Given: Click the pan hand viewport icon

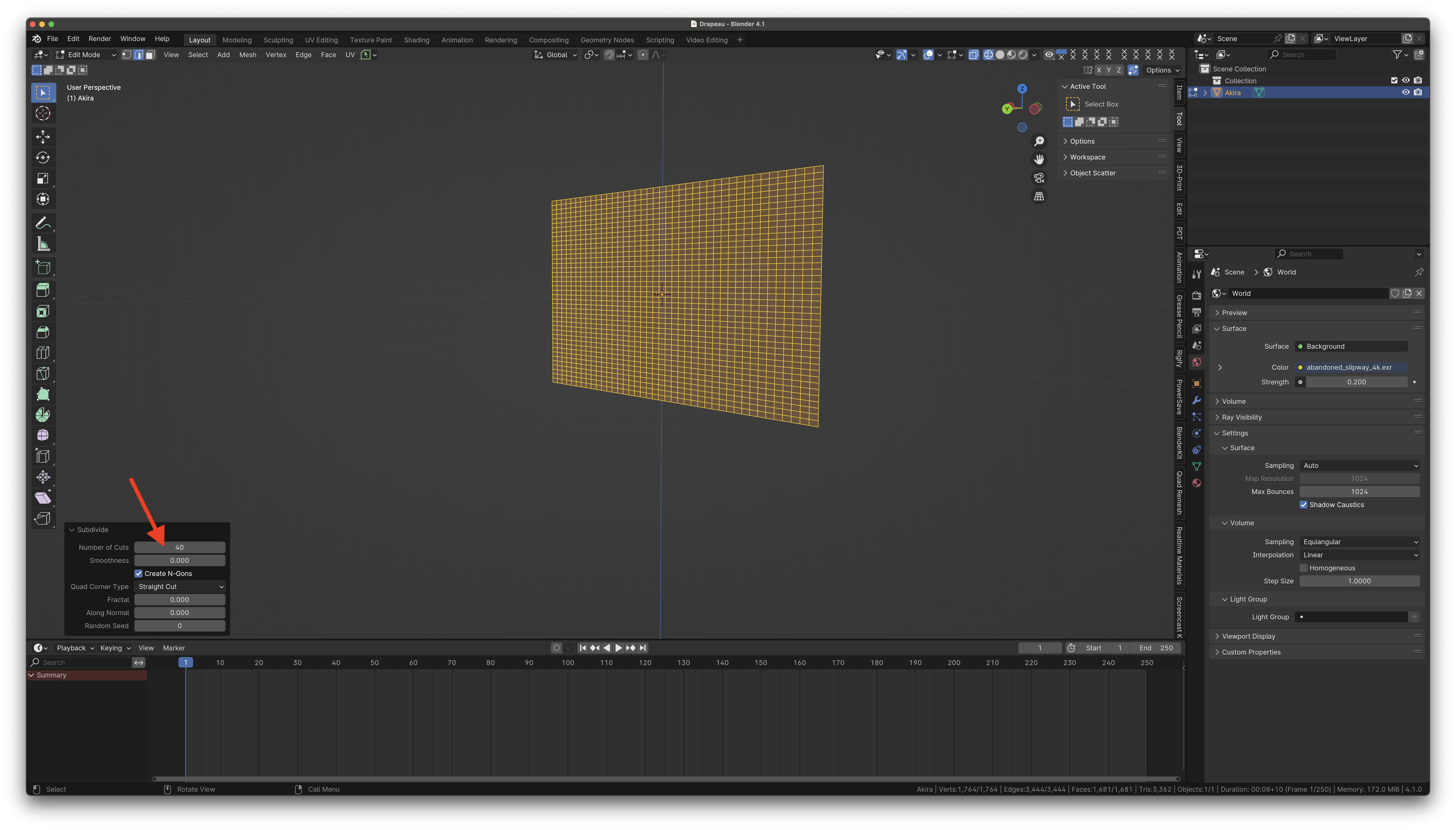Looking at the screenshot, I should tap(1039, 160).
